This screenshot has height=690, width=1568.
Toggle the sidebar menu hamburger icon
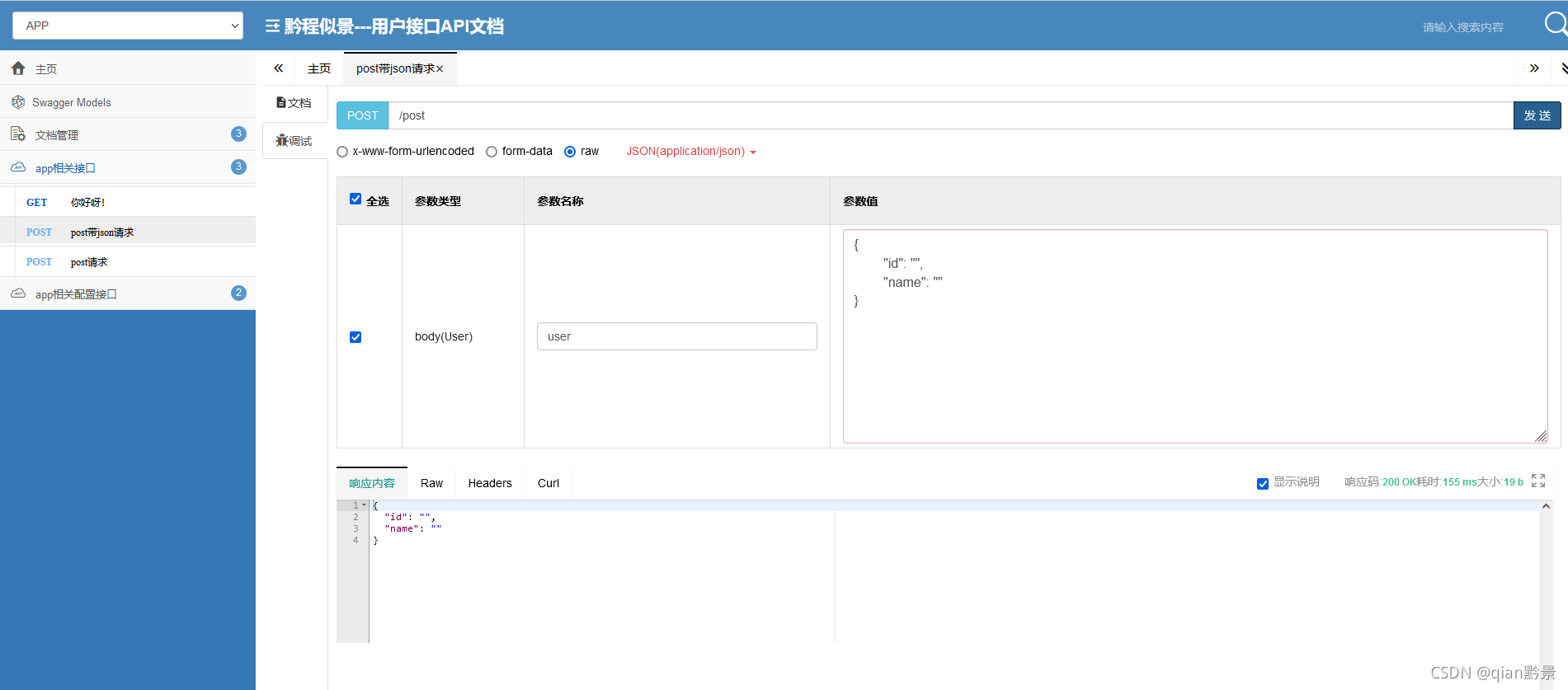pos(272,26)
